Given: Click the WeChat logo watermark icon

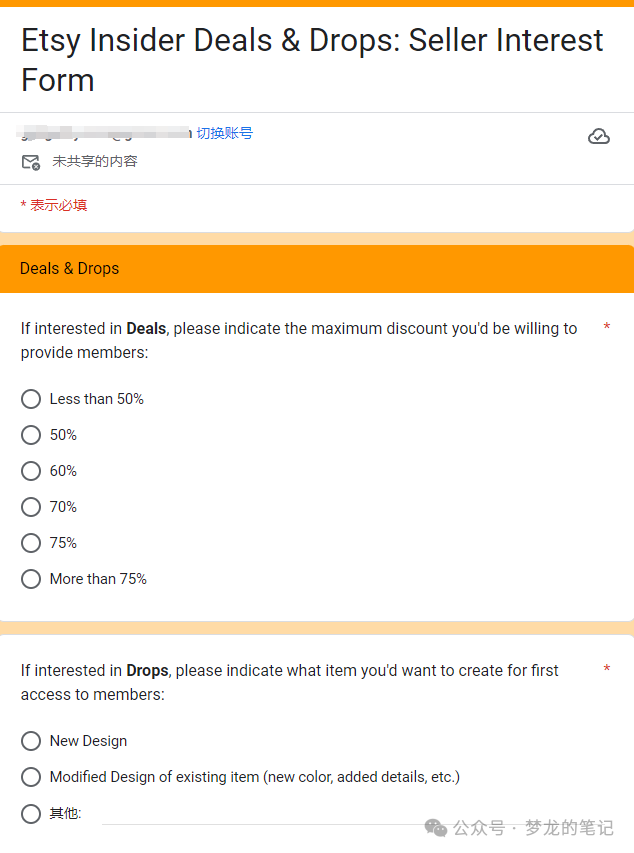Looking at the screenshot, I should (435, 828).
